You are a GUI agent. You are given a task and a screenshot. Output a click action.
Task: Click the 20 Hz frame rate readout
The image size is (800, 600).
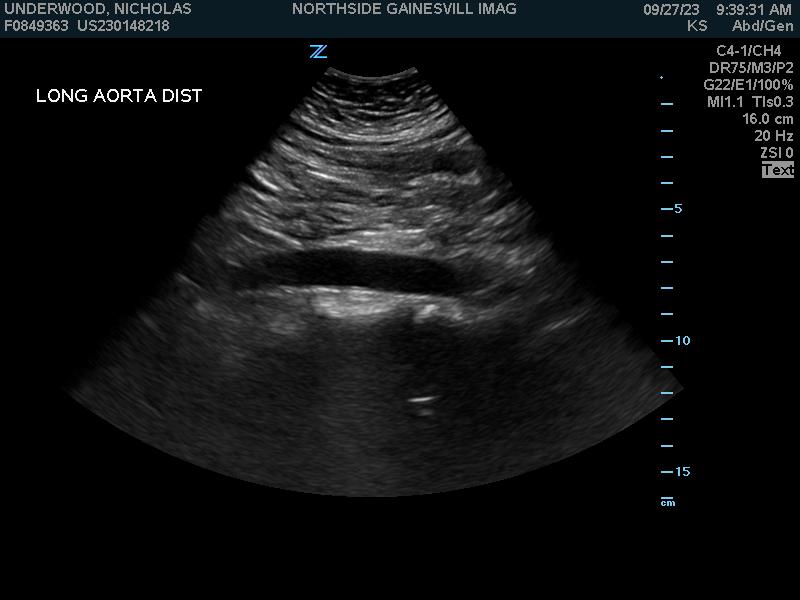click(773, 136)
